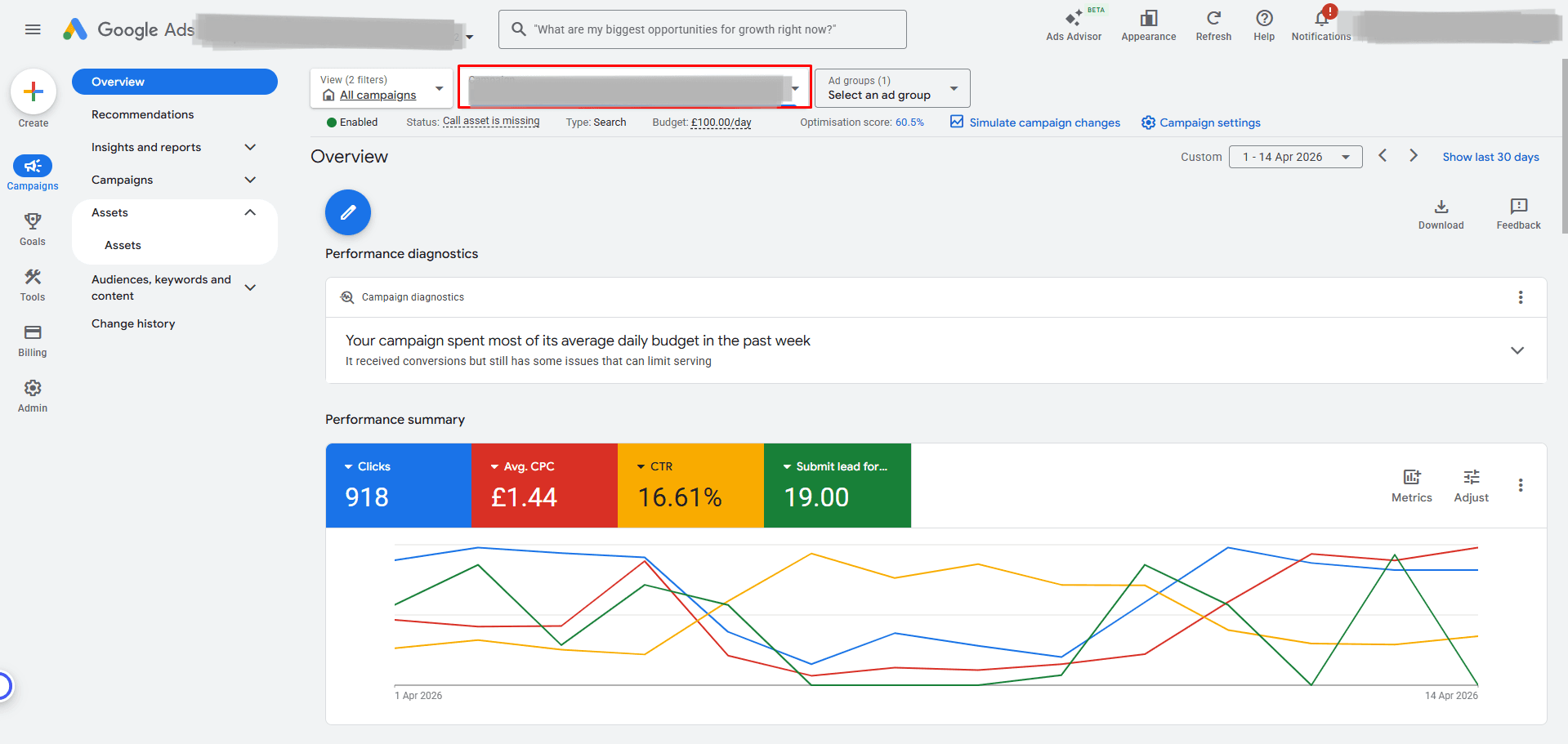Screen dimensions: 1568x744
Task: Click the red Avg. CPC scorecard tile
Action: coord(545,485)
